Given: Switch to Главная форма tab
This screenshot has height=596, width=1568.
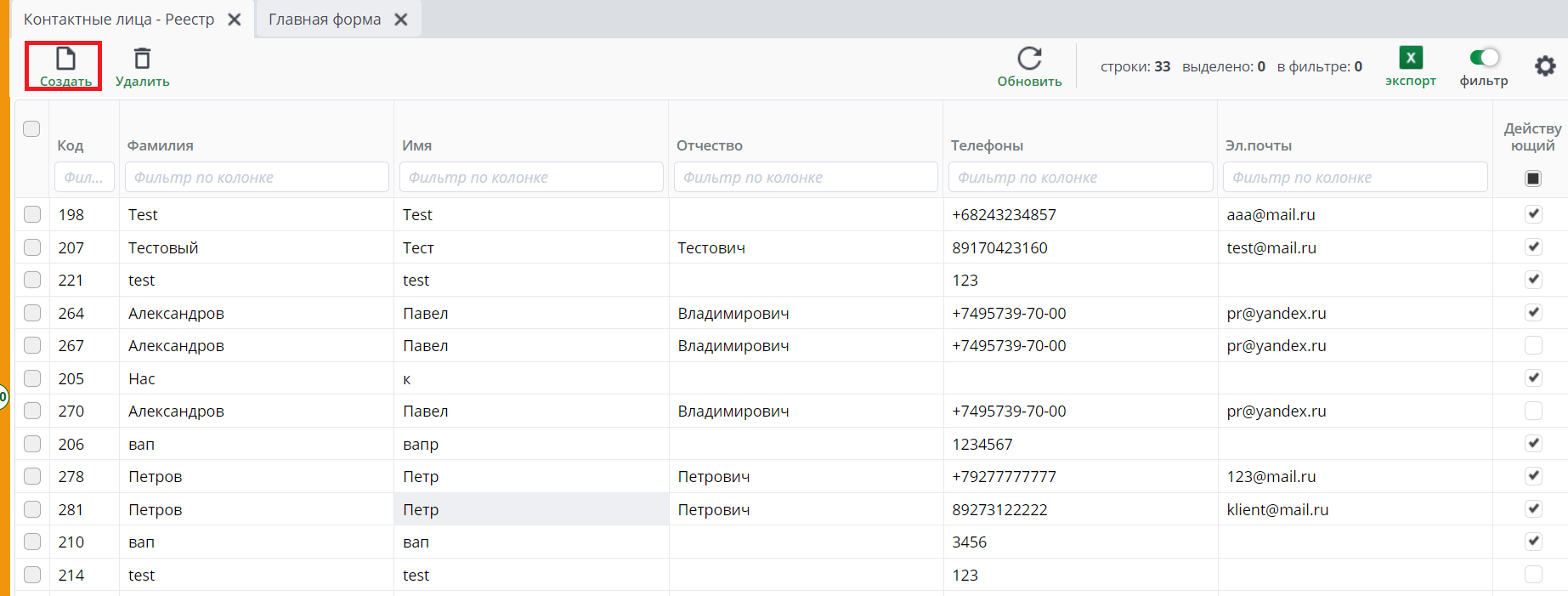Looking at the screenshot, I should [325, 20].
